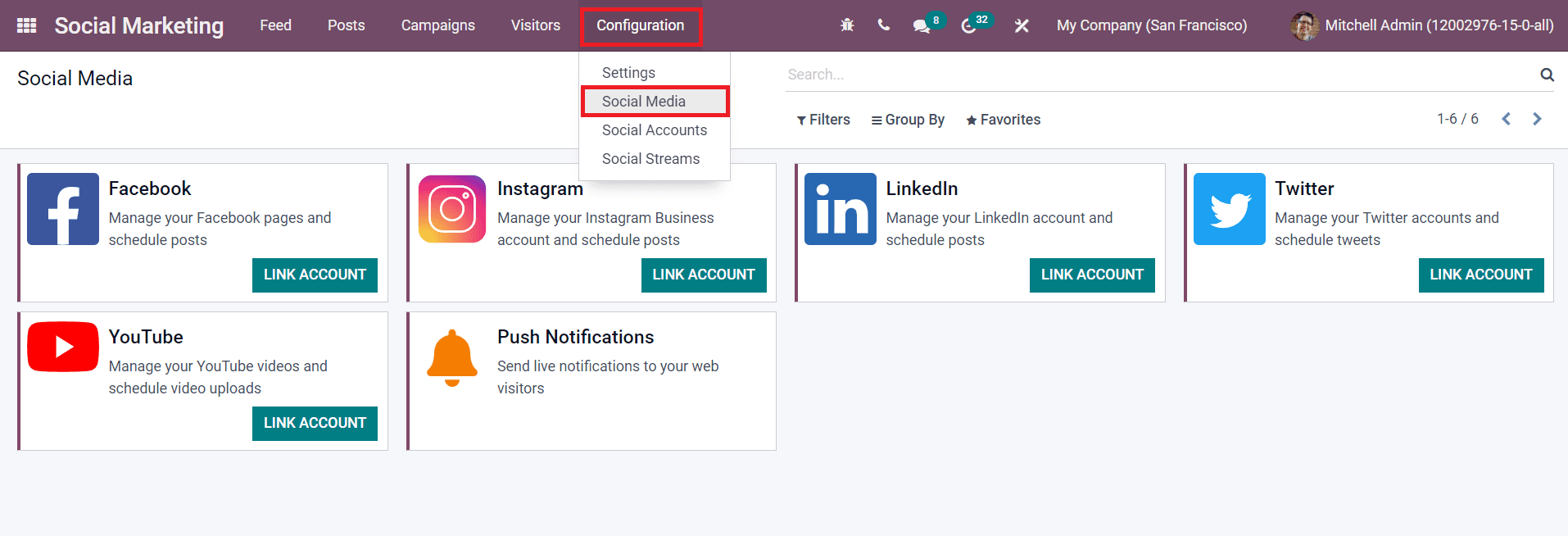Click 'Manage your Instagram Business' description

tap(605, 229)
